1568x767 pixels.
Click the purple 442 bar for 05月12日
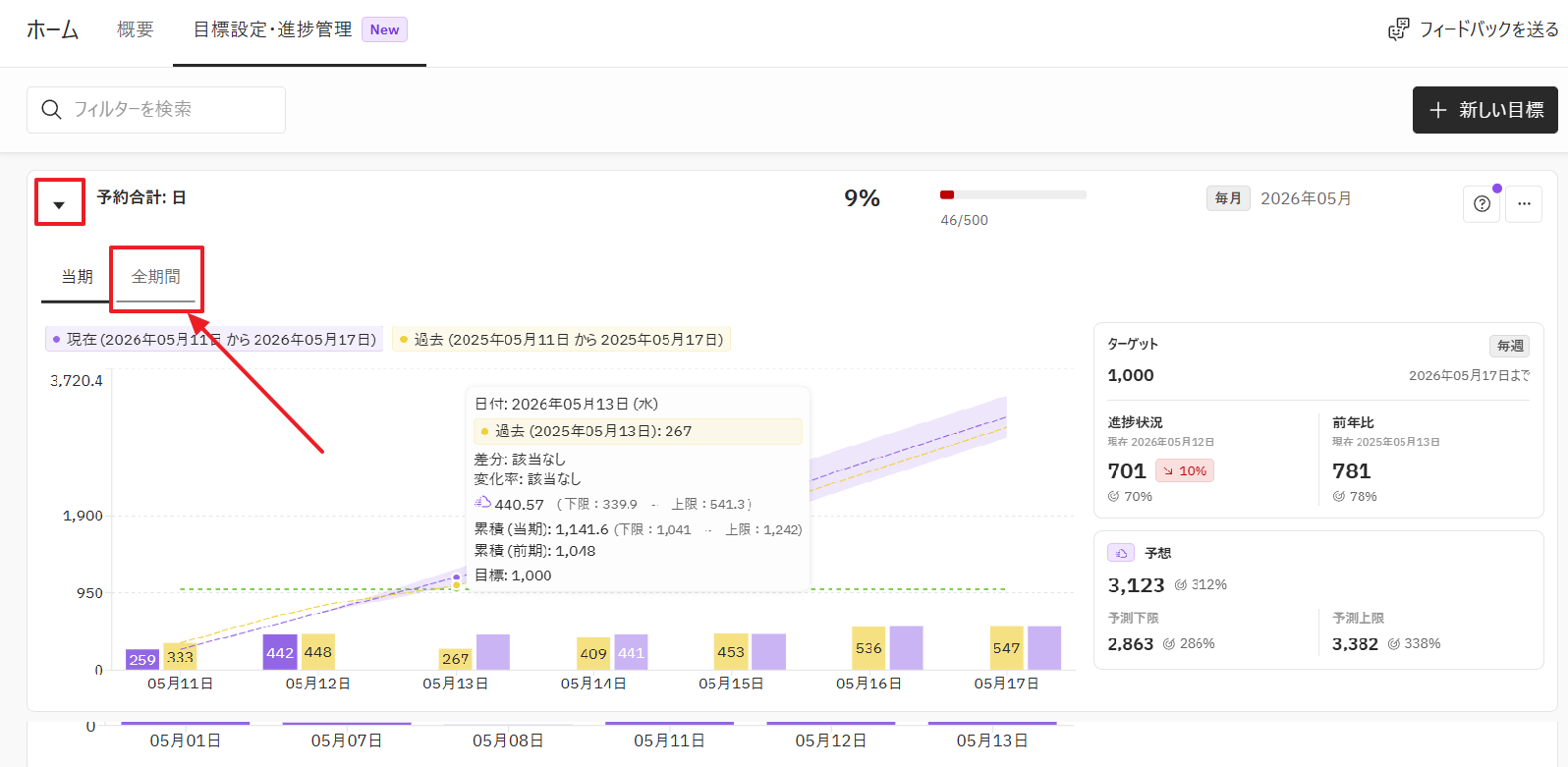pos(280,652)
